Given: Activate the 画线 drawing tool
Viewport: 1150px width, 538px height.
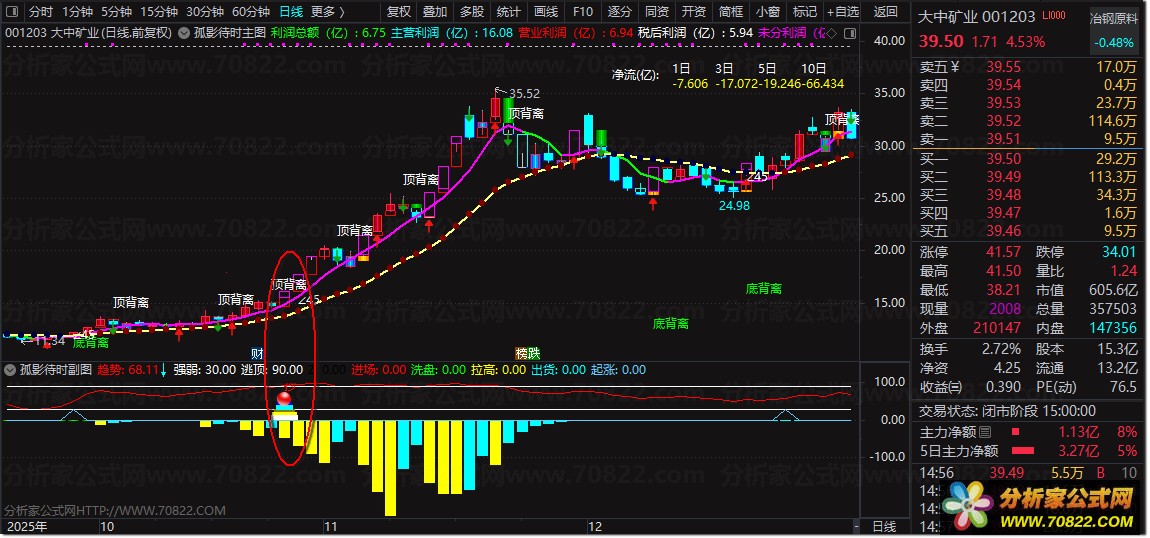Looking at the screenshot, I should (x=546, y=12).
